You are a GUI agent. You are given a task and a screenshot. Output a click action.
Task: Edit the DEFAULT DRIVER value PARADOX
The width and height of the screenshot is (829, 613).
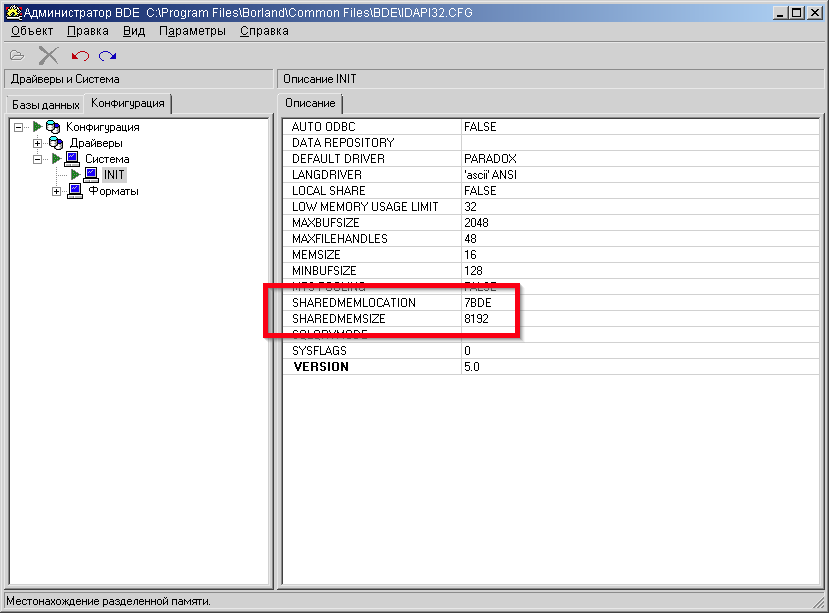click(490, 159)
